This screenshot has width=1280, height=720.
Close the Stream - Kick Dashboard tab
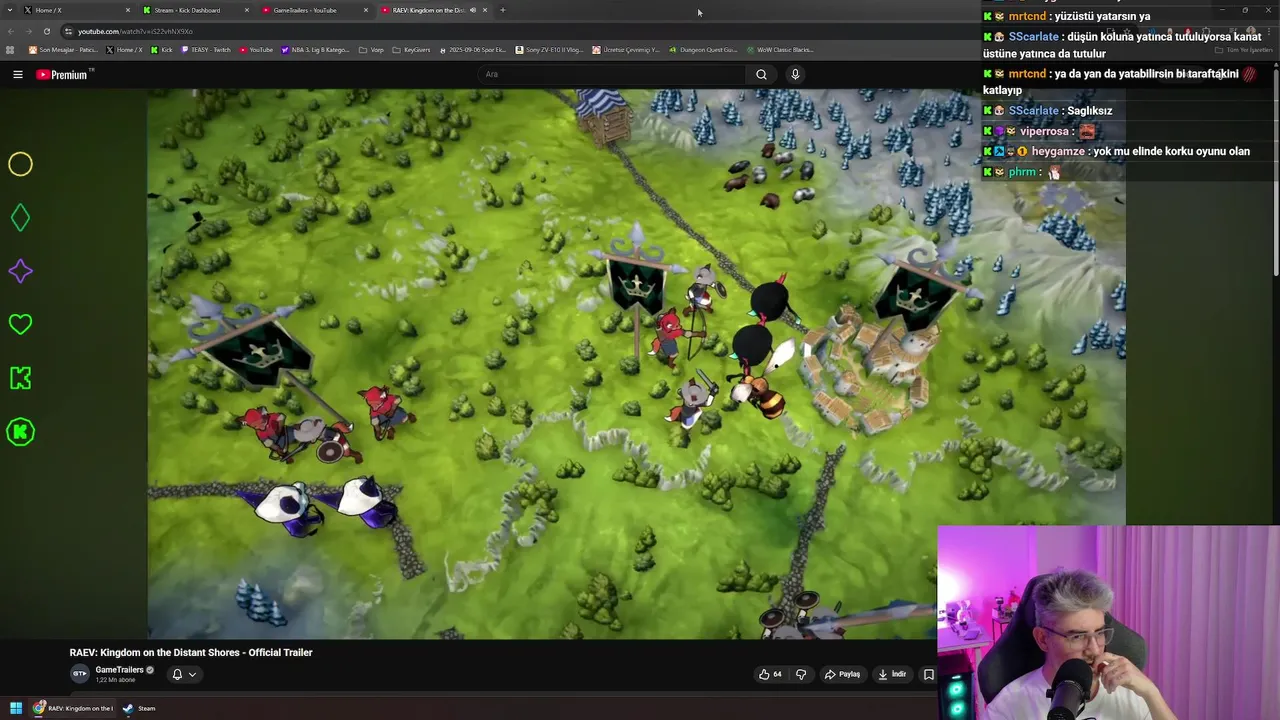[247, 10]
